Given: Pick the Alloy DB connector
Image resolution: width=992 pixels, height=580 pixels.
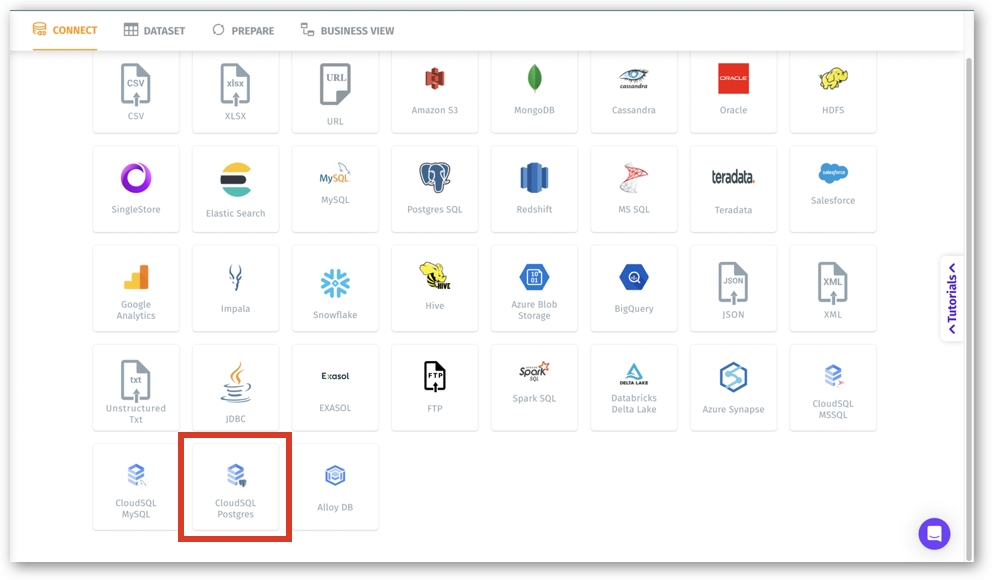Looking at the screenshot, I should [x=335, y=487].
